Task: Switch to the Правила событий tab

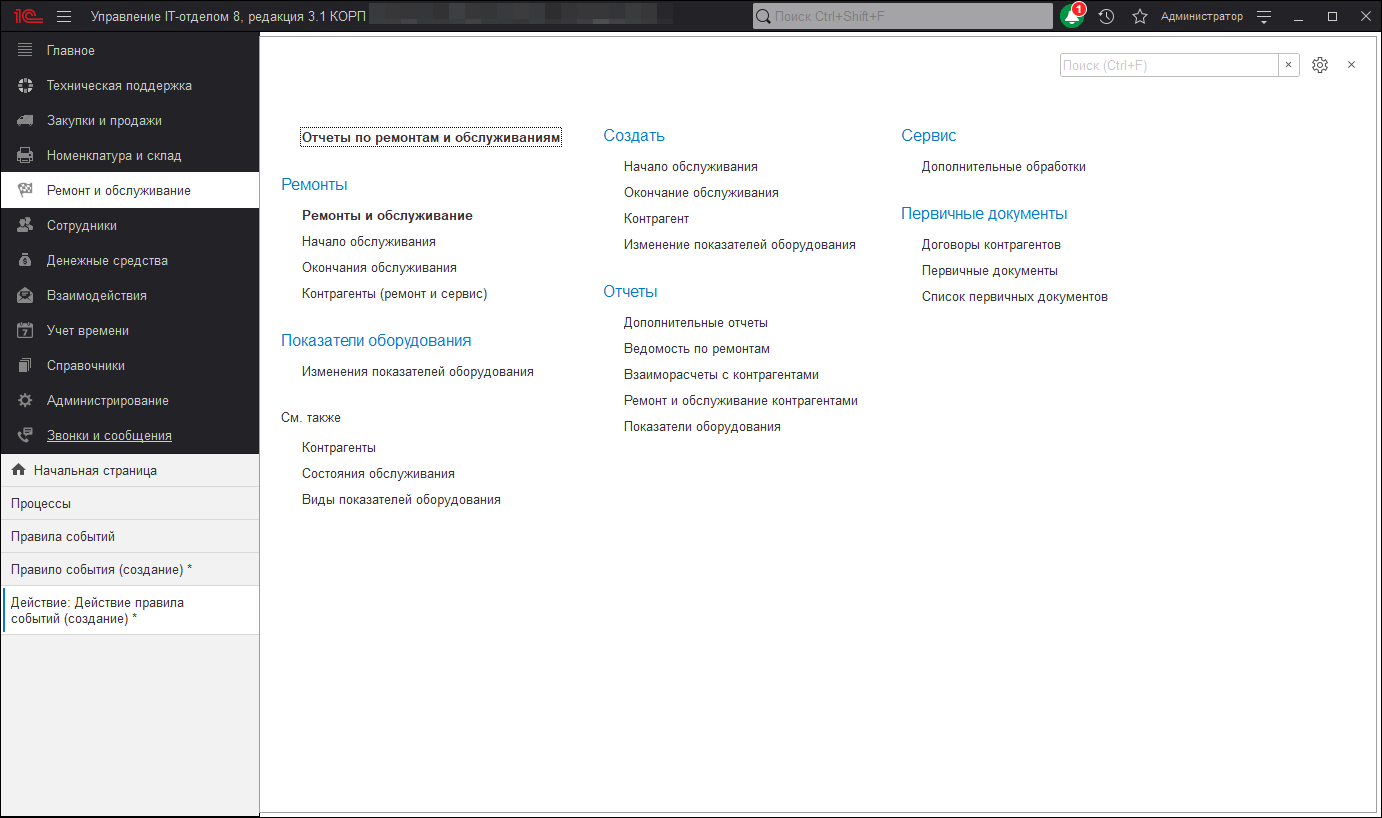Action: [x=63, y=536]
